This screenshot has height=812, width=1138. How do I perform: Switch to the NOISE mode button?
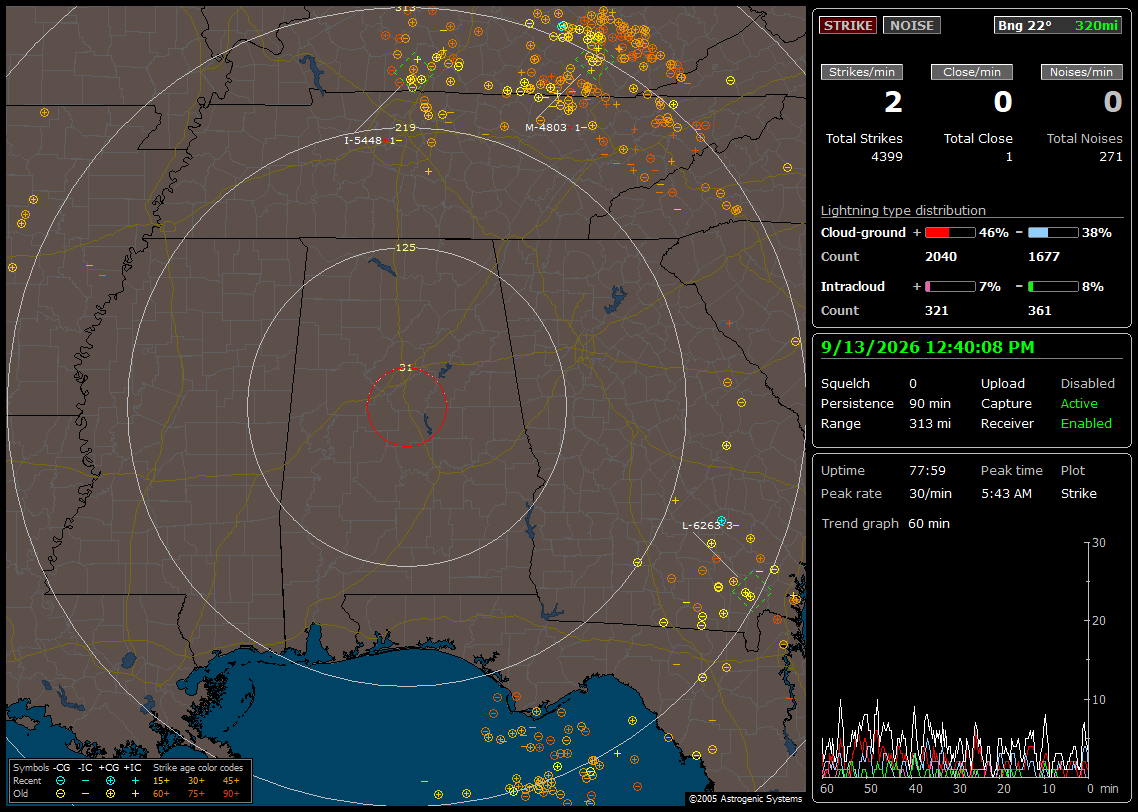[x=912, y=25]
